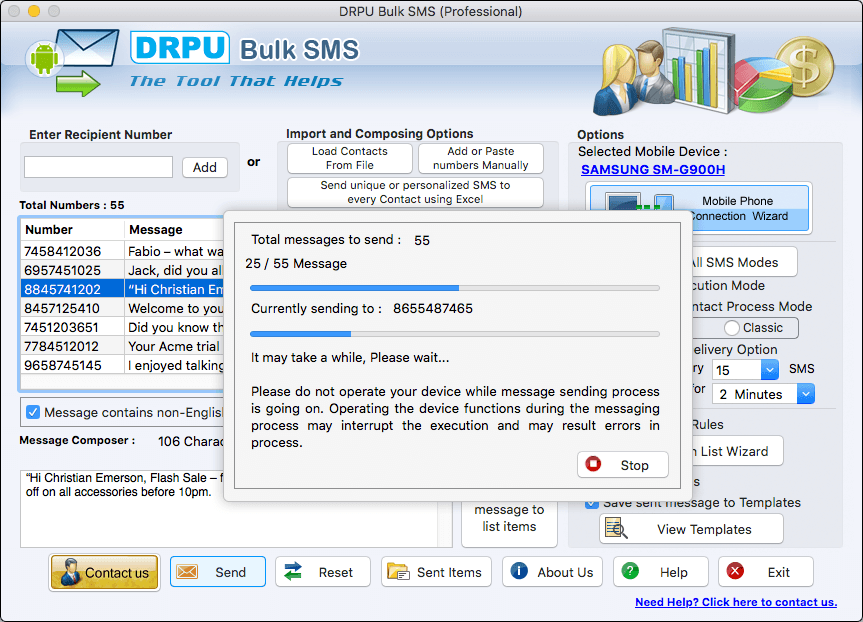Select the Classic radio button
Viewport: 863px width, 622px height.
tap(731, 328)
